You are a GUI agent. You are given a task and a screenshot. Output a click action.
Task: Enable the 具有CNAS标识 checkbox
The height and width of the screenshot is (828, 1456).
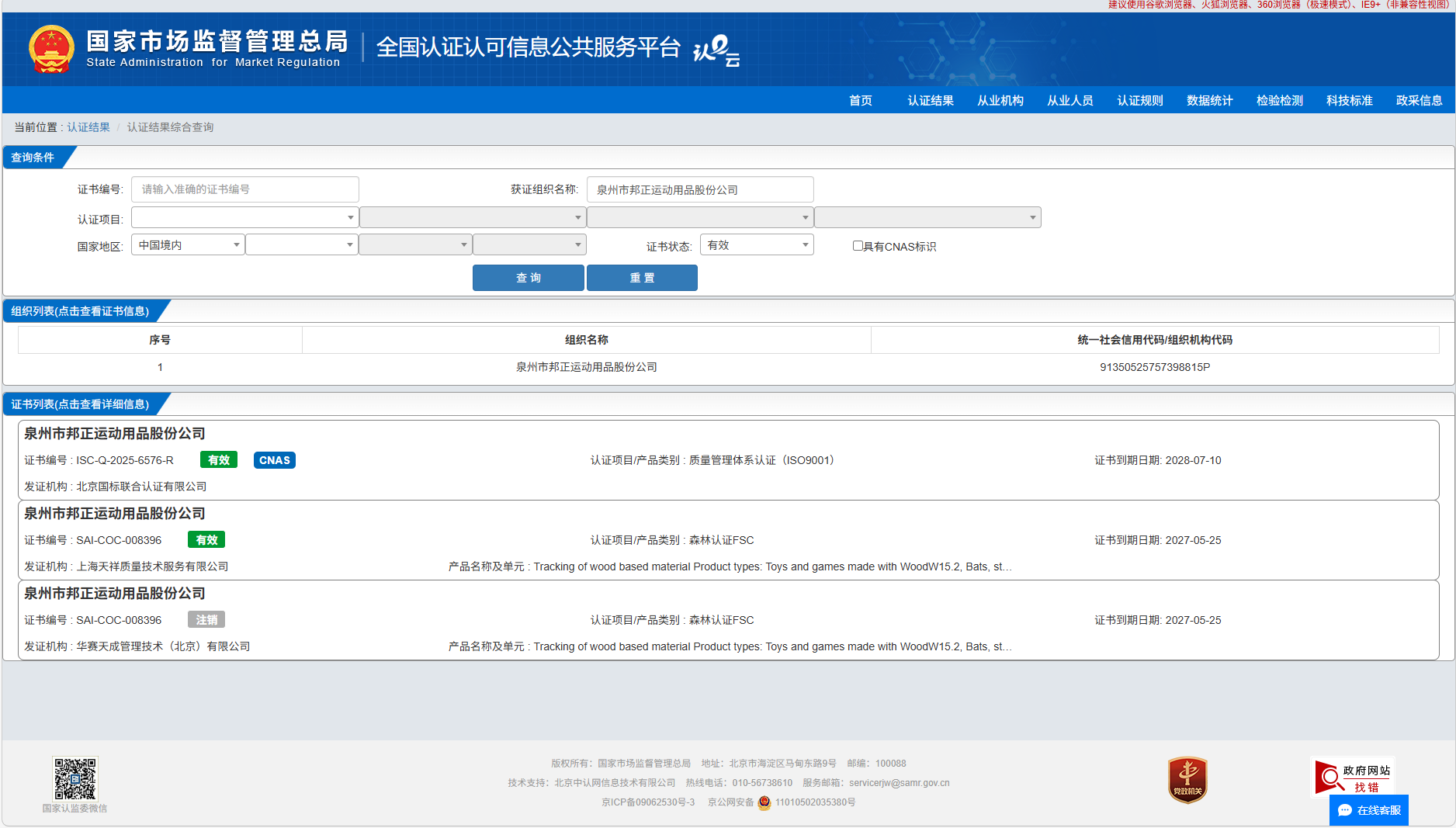click(858, 246)
